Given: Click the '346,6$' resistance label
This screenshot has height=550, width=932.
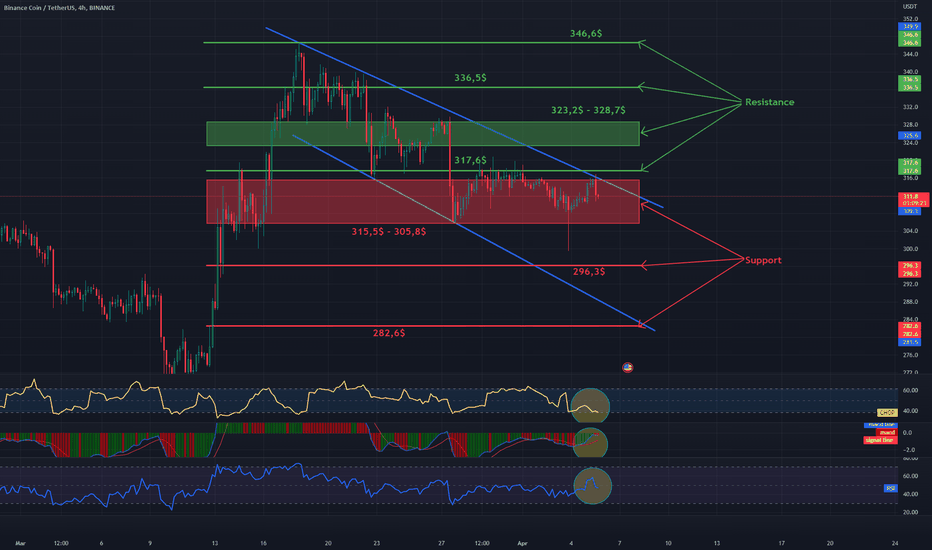Looking at the screenshot, I should [585, 34].
